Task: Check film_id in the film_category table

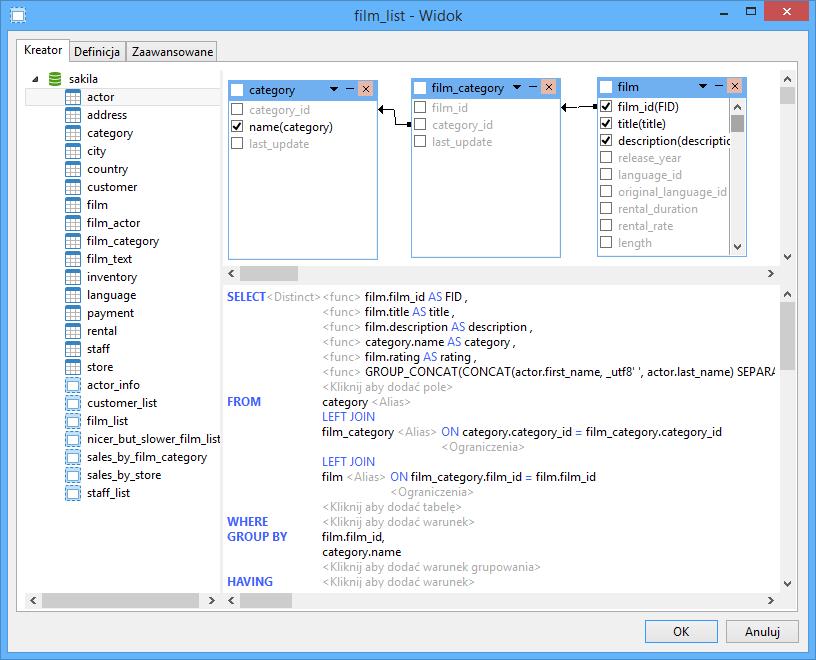Action: 420,107
